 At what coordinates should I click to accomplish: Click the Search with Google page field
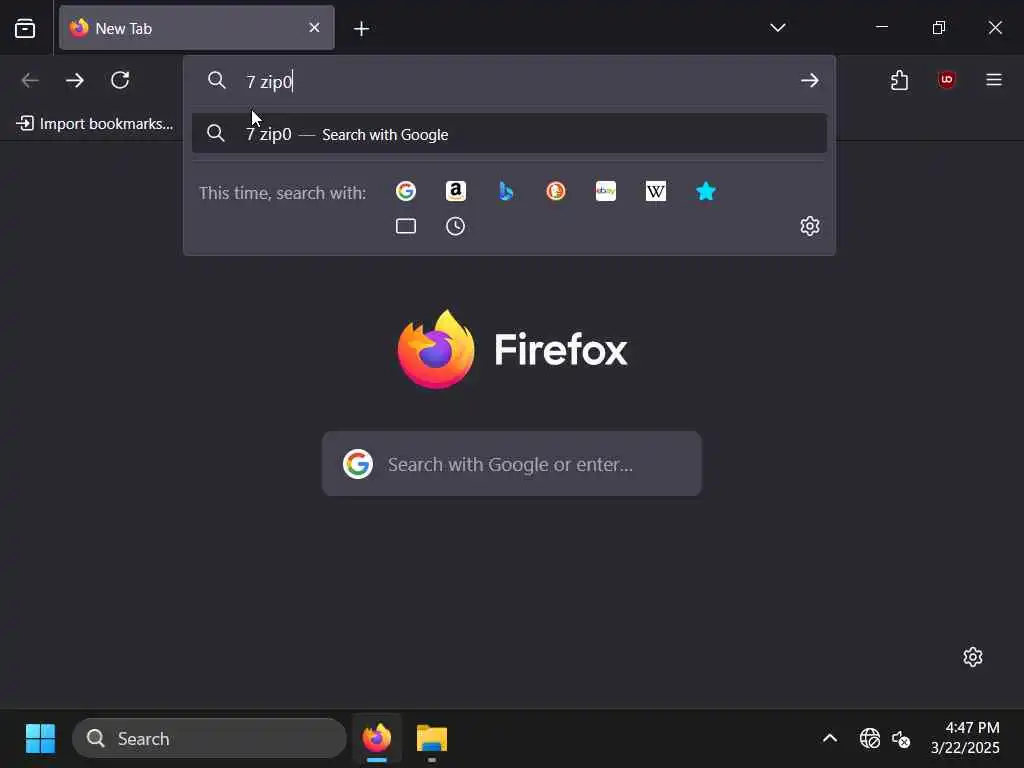tap(512, 464)
